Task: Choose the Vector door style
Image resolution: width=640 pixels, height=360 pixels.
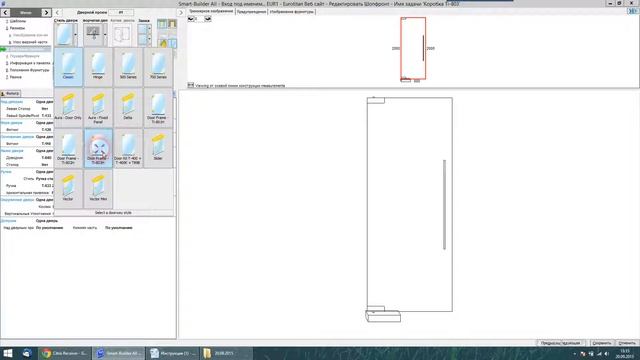Action: tap(68, 189)
